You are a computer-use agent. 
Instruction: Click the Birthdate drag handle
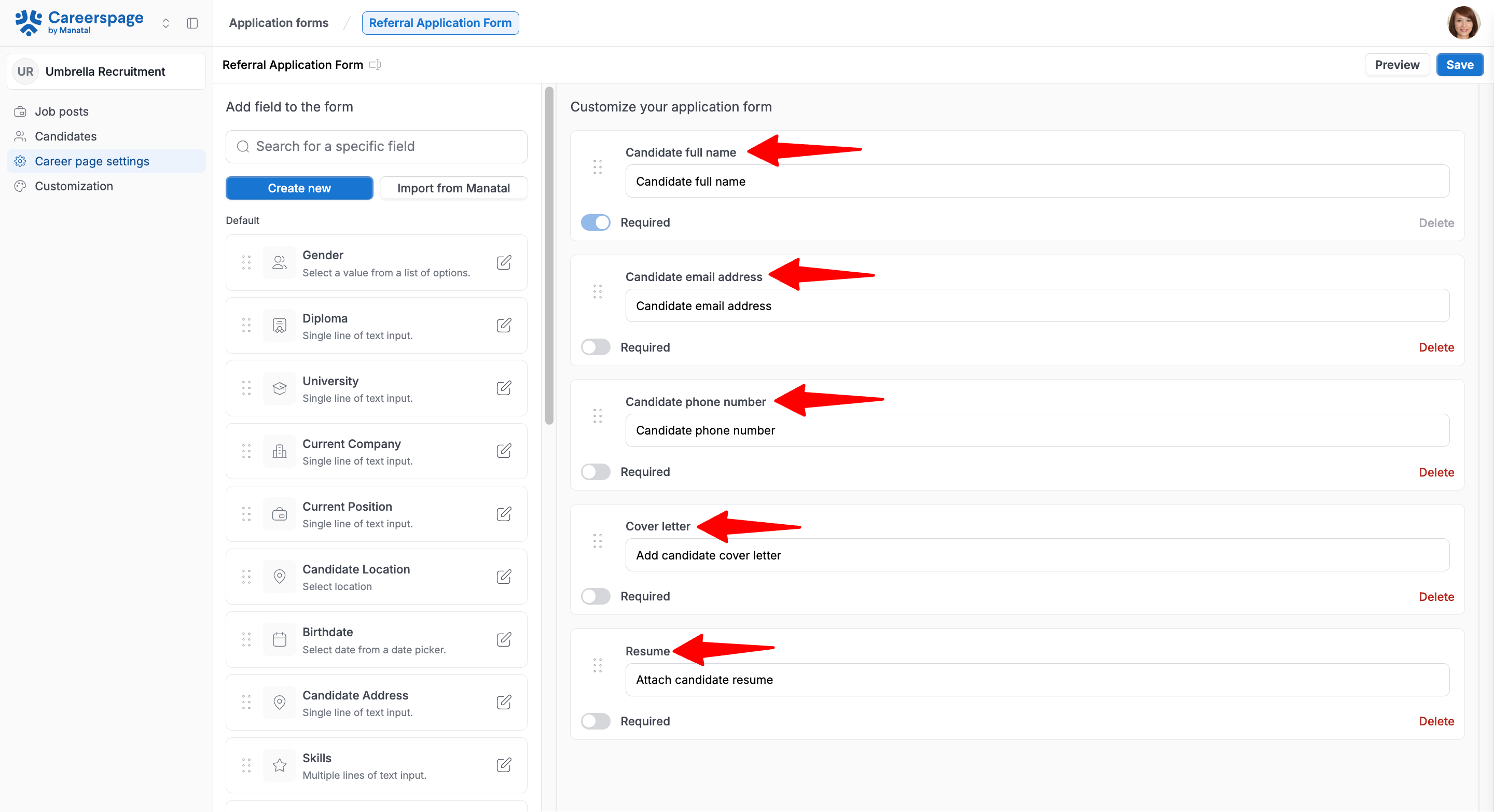click(x=246, y=640)
